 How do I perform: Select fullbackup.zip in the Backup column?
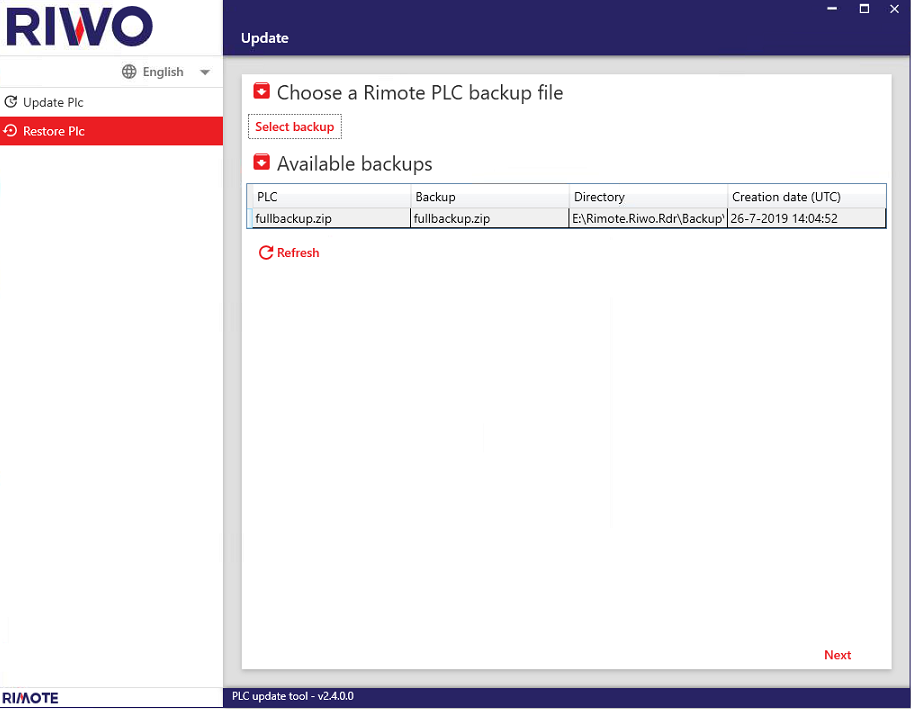[490, 219]
